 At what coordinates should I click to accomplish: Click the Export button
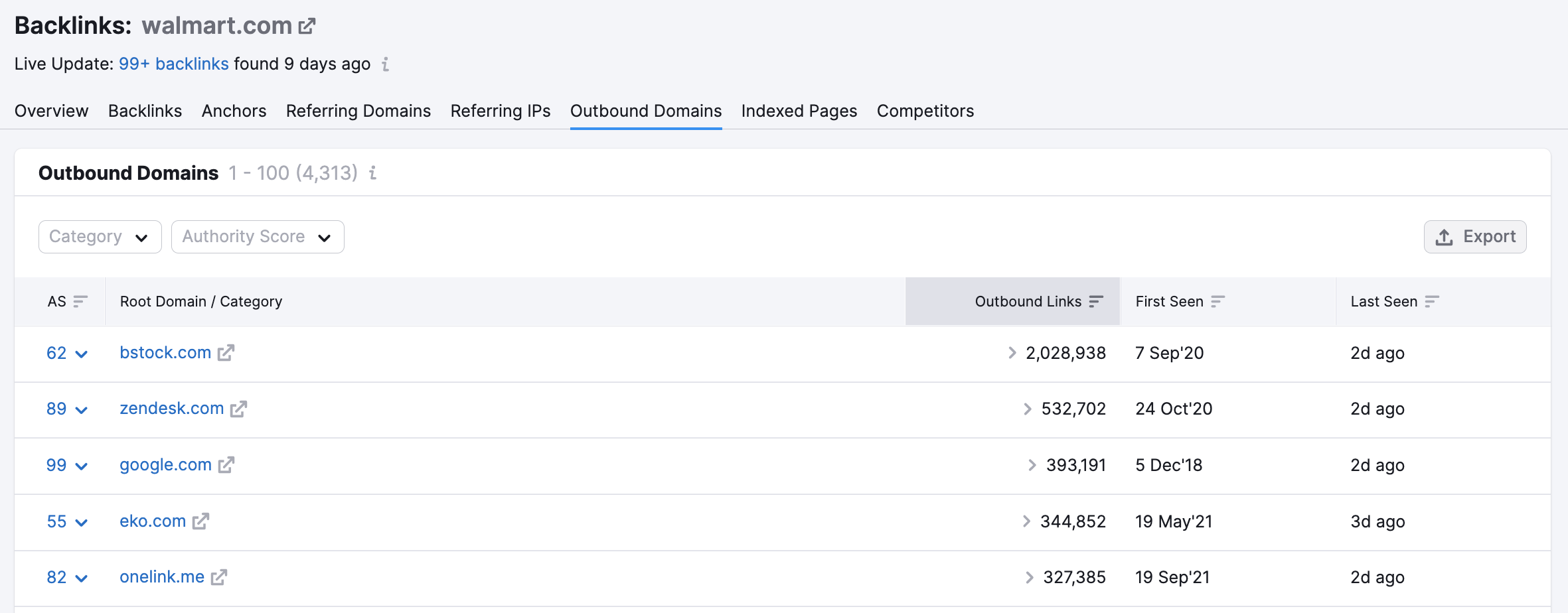point(1475,236)
